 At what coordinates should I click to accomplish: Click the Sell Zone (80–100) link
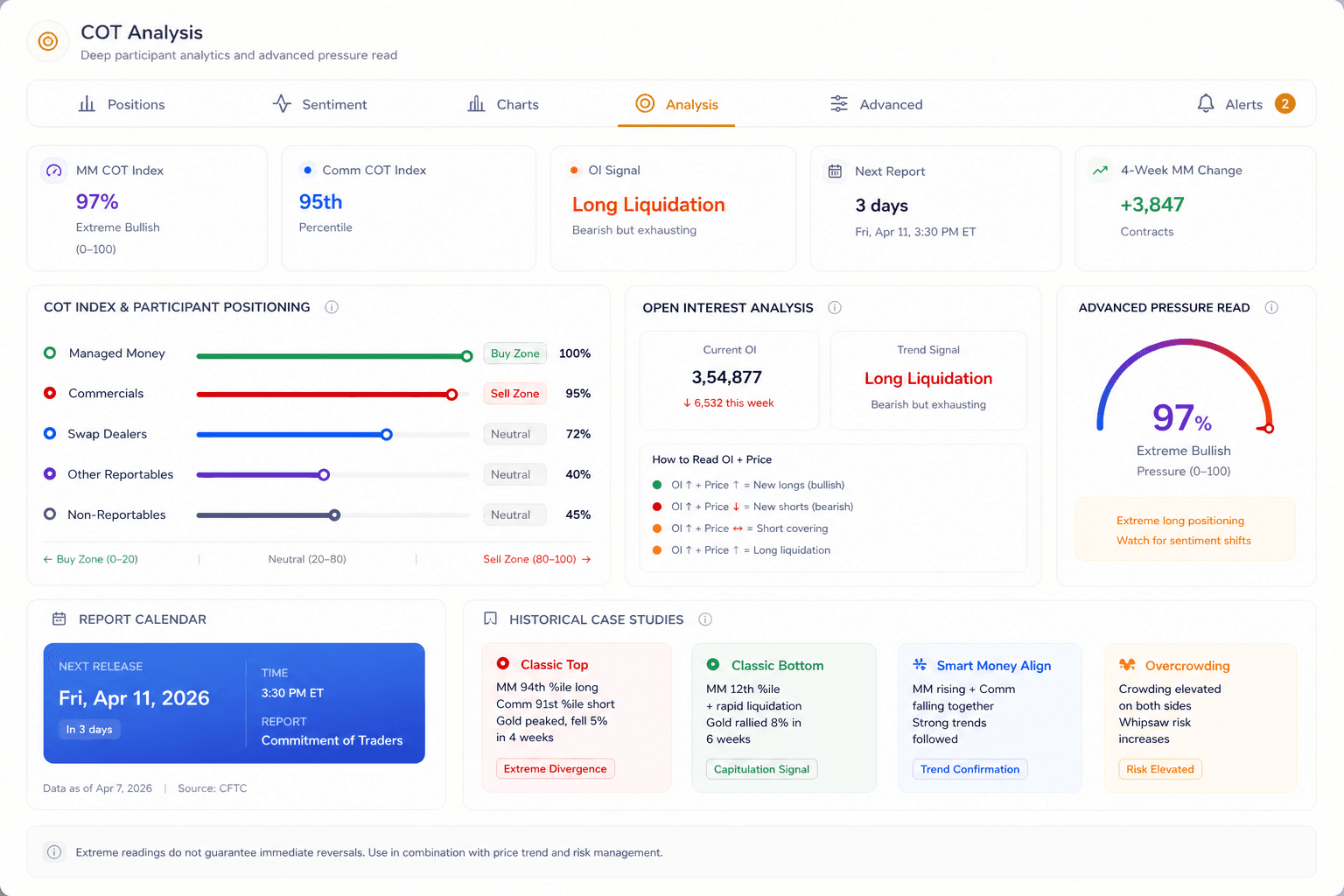pos(536,559)
